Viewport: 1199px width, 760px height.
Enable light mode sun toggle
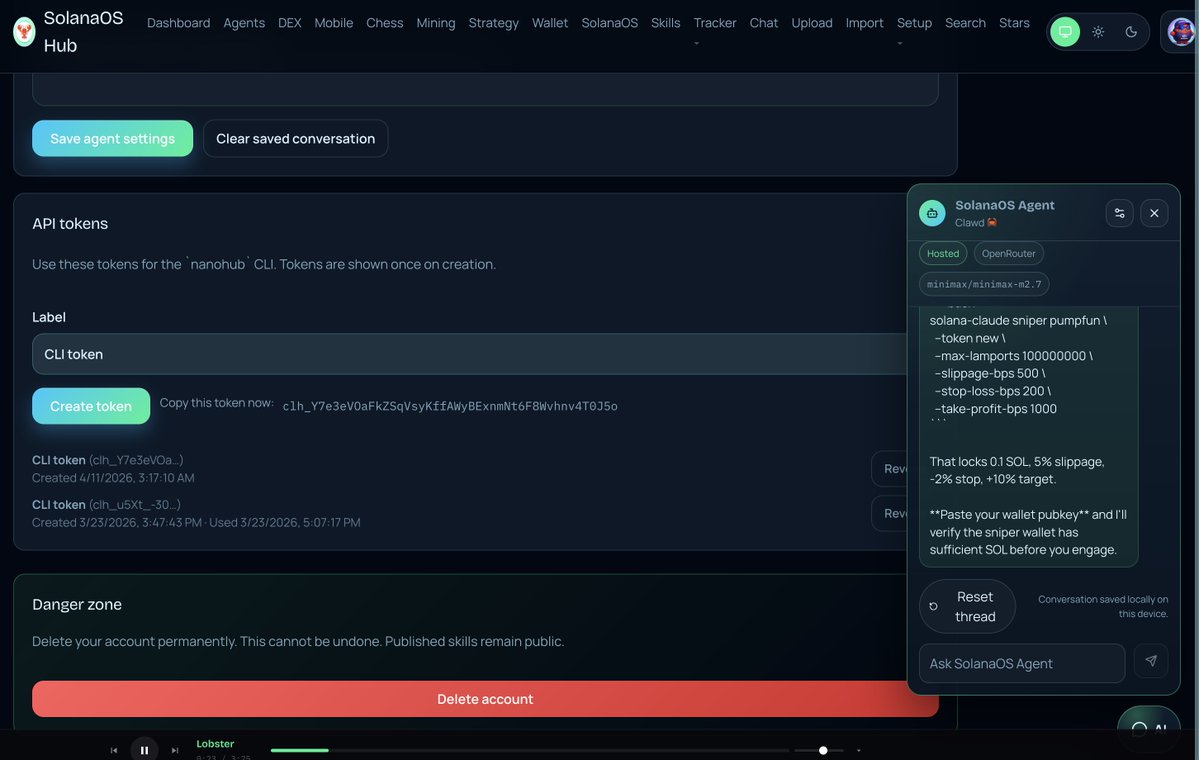(1098, 32)
